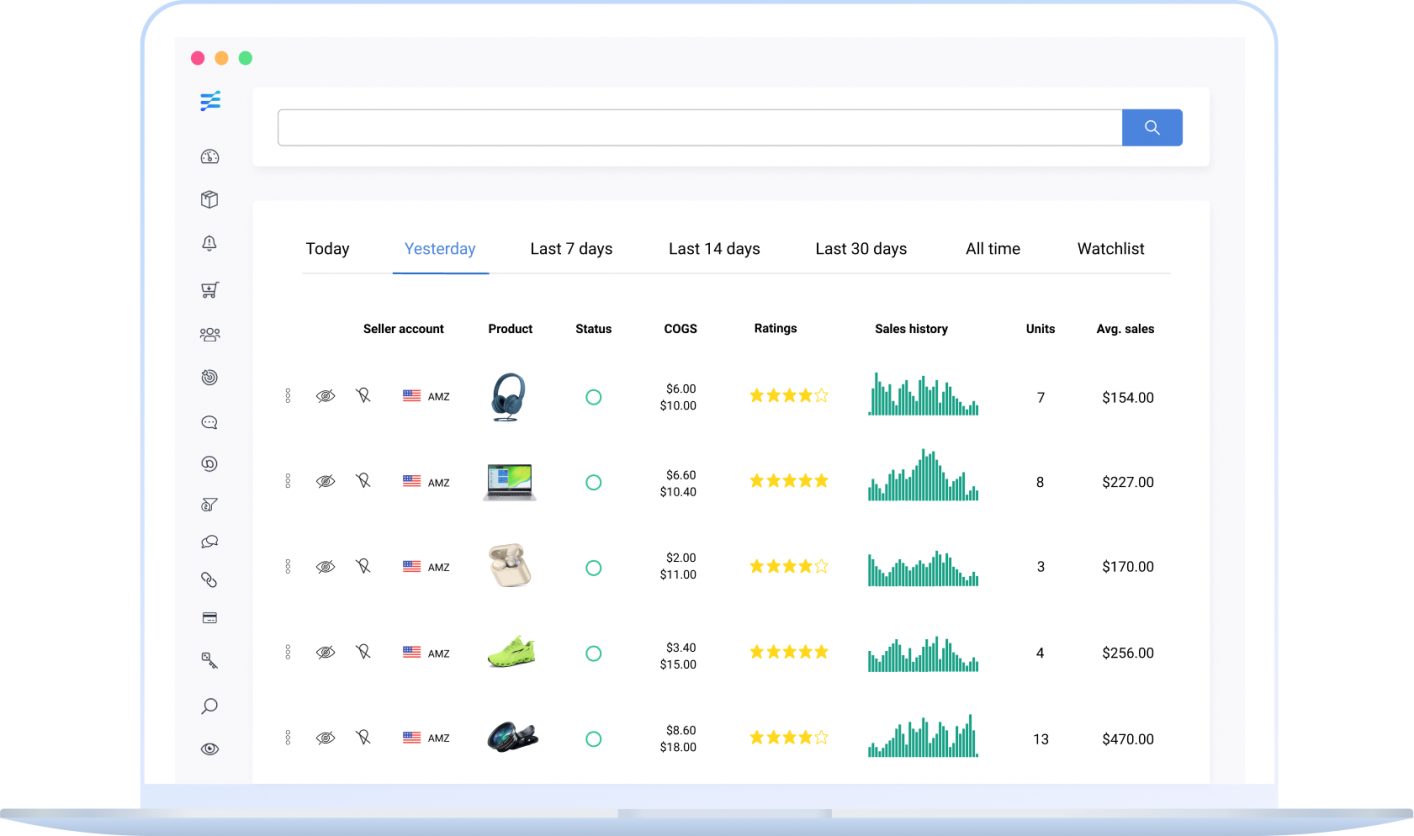Click the unpin icon in the camera lens row
Screen dimensions: 1414x836
click(x=363, y=738)
